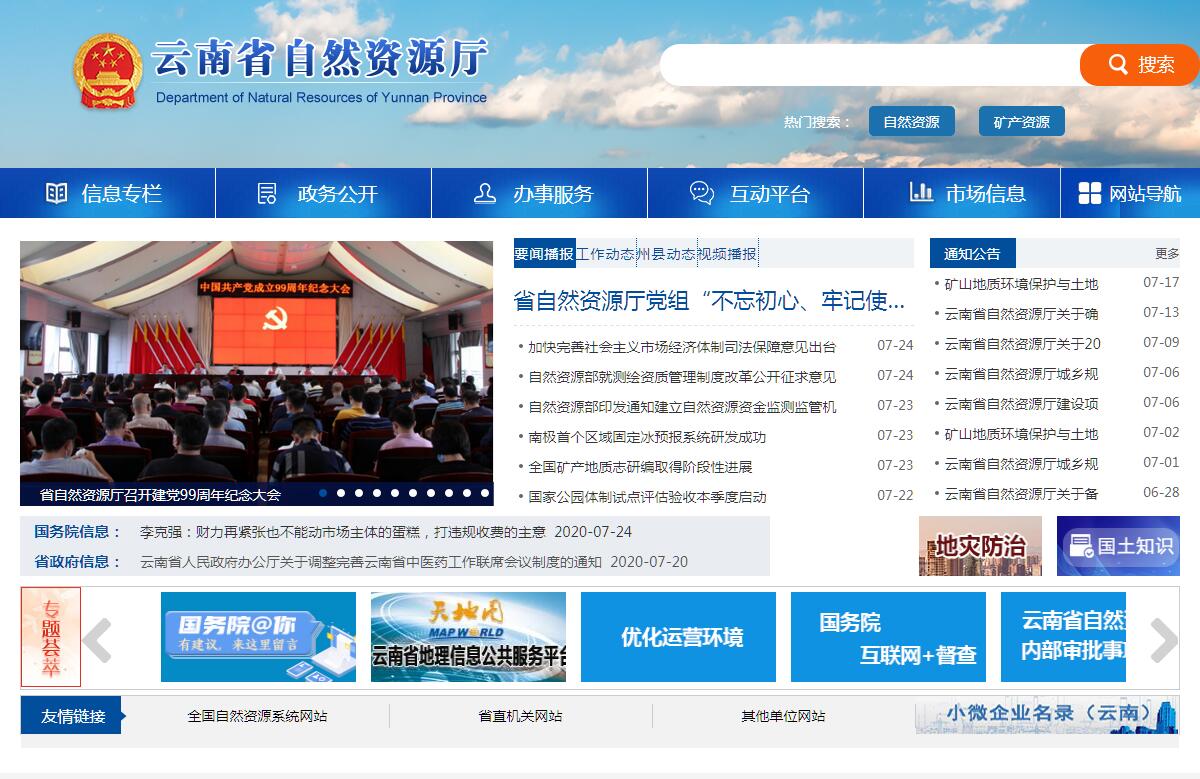Image resolution: width=1200 pixels, height=779 pixels.
Task: Open the 南极首个区域固定冰预报系统 news link
Action: click(x=647, y=437)
